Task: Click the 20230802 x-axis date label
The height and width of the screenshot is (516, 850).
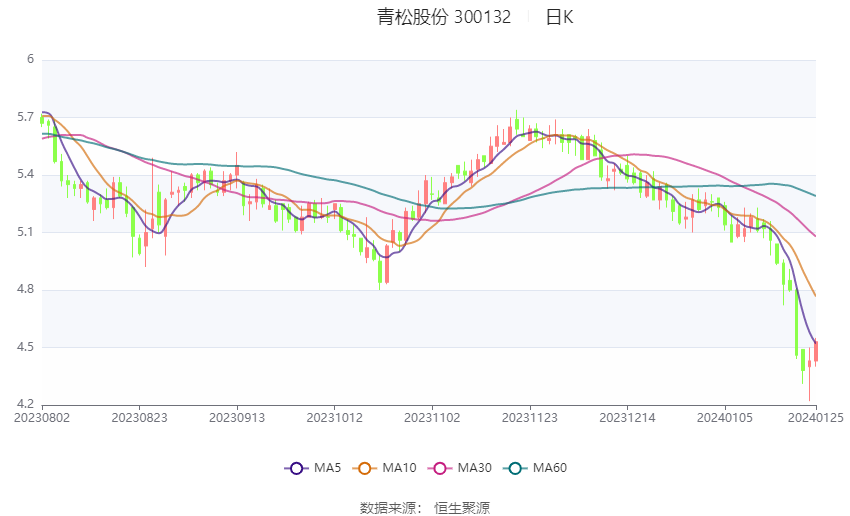Action: point(42,418)
